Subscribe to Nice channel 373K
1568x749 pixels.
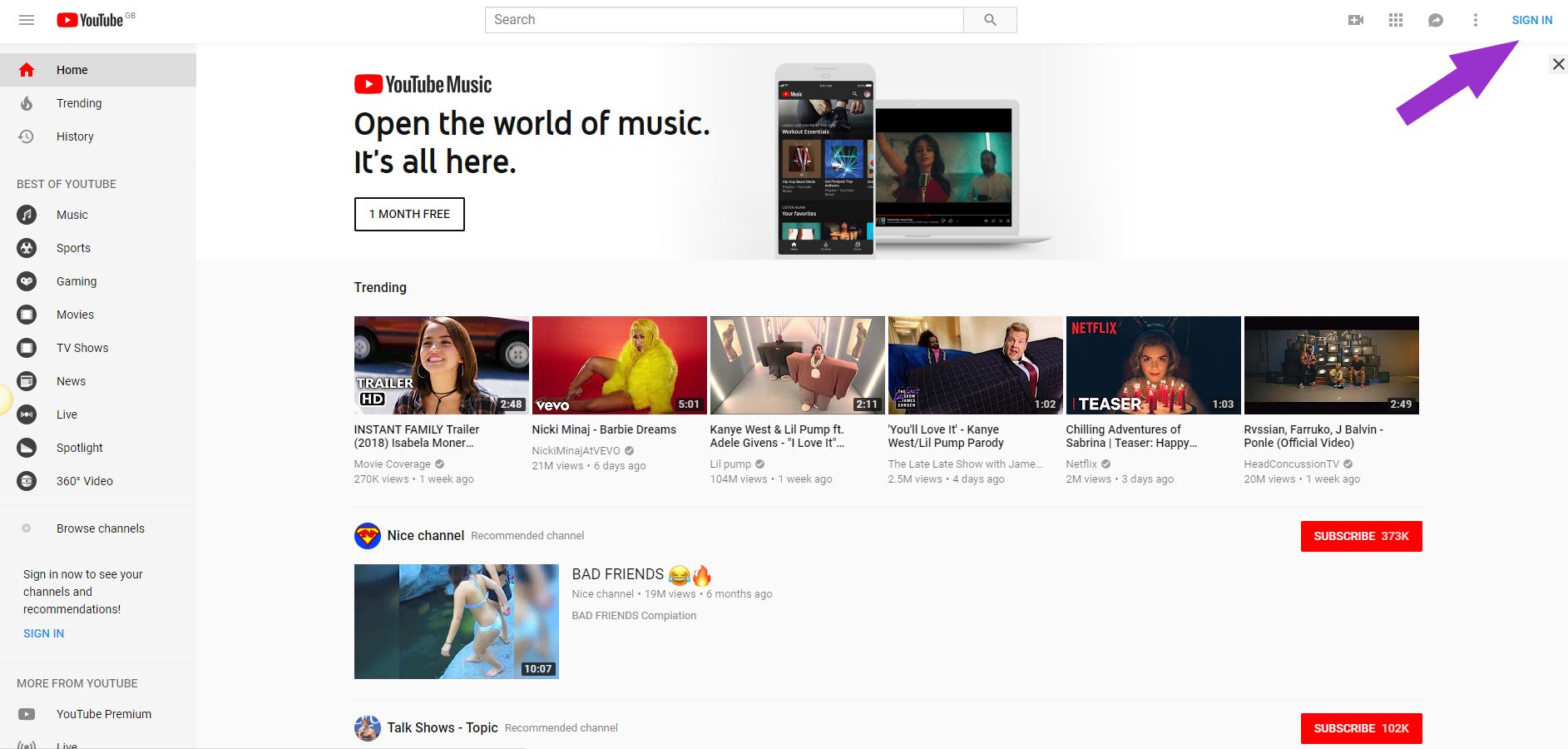tap(1362, 536)
